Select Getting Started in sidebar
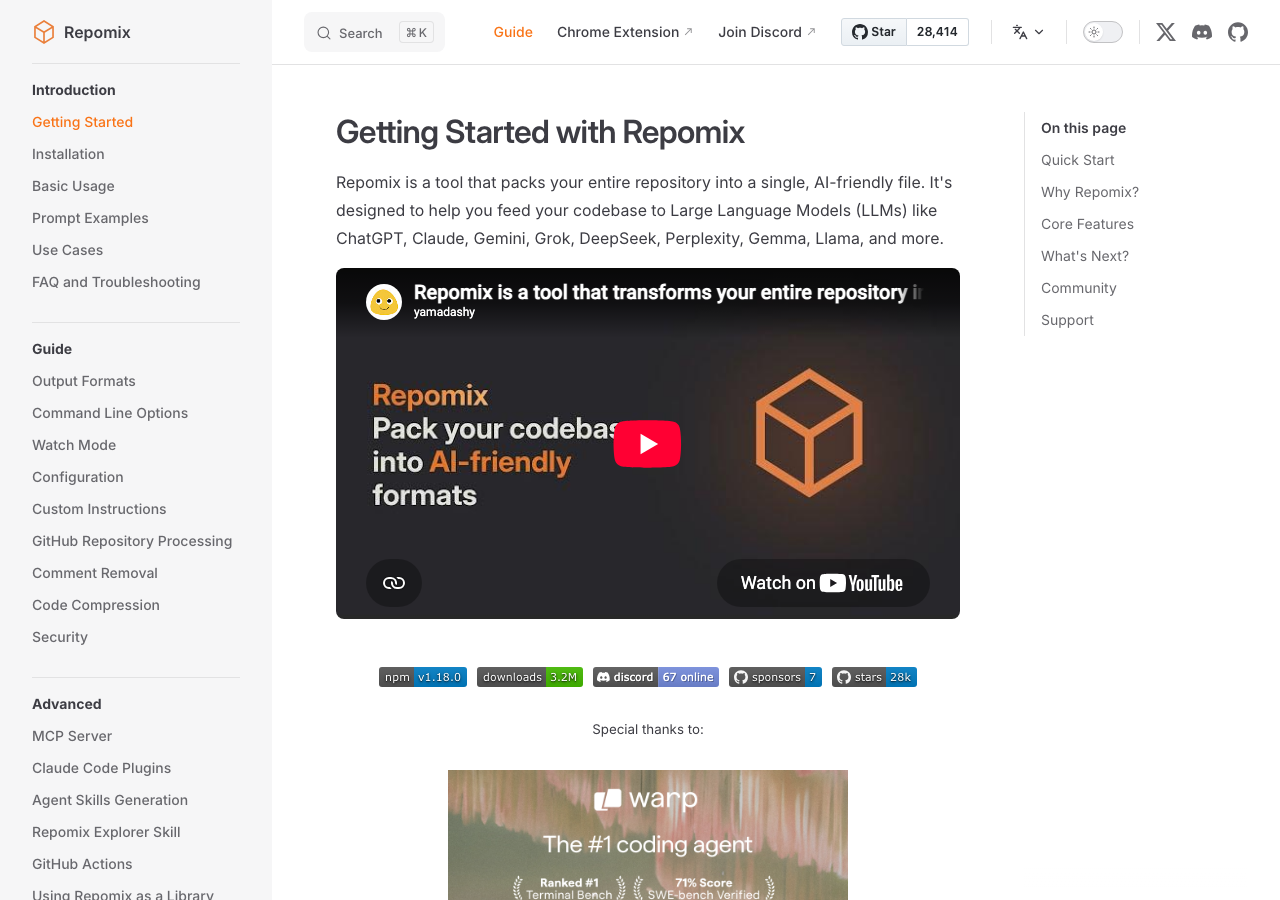The height and width of the screenshot is (900, 1280). (82, 122)
